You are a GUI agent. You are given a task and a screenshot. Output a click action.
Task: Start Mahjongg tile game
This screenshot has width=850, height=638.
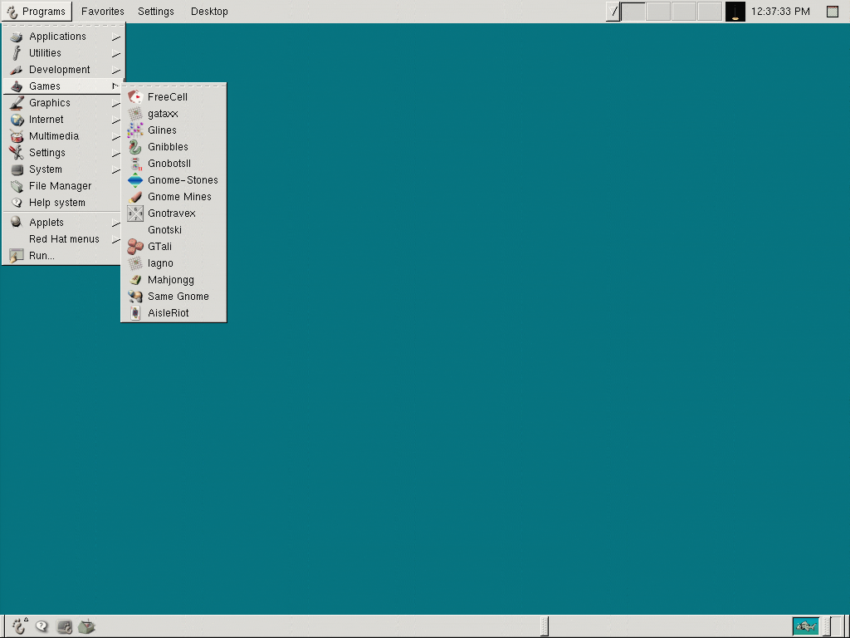(173, 280)
